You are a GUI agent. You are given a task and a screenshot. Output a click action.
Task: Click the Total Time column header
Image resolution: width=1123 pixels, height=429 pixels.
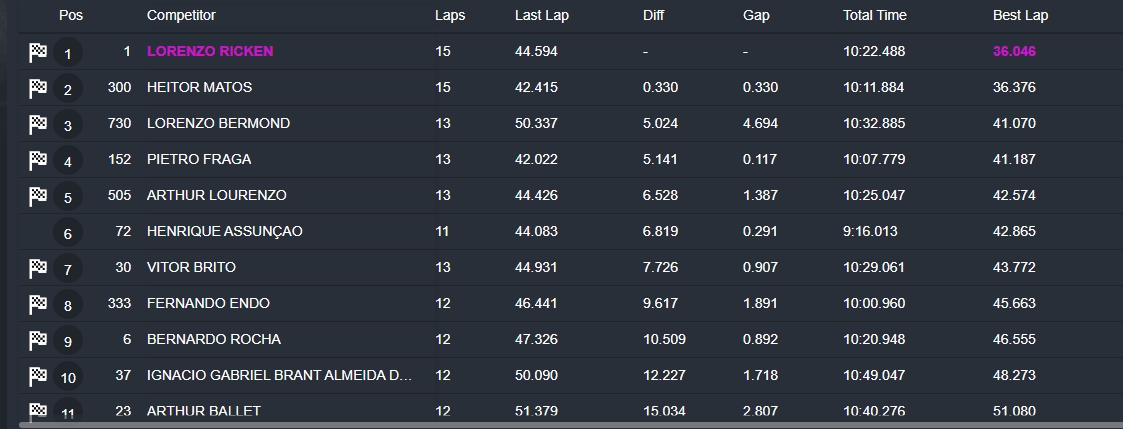coord(874,15)
